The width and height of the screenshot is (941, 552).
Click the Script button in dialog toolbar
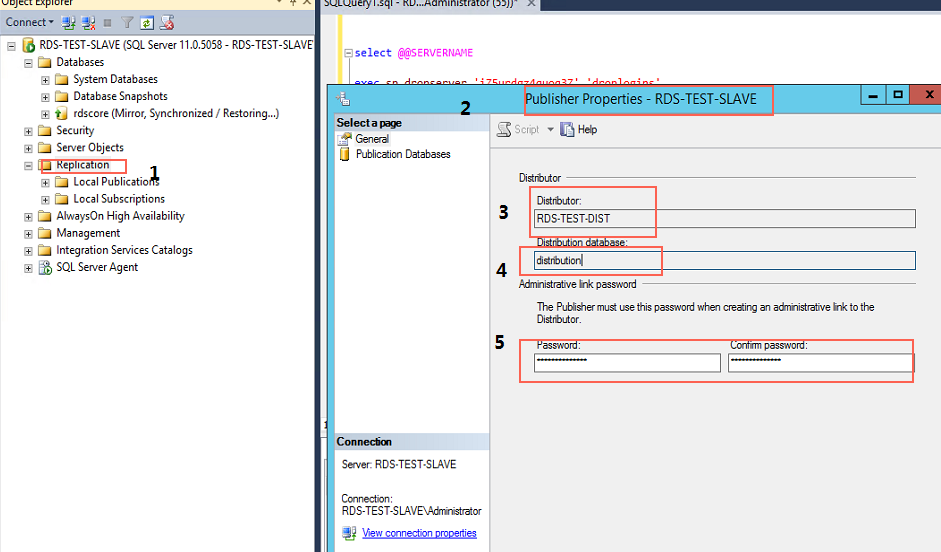pyautogui.click(x=519, y=130)
